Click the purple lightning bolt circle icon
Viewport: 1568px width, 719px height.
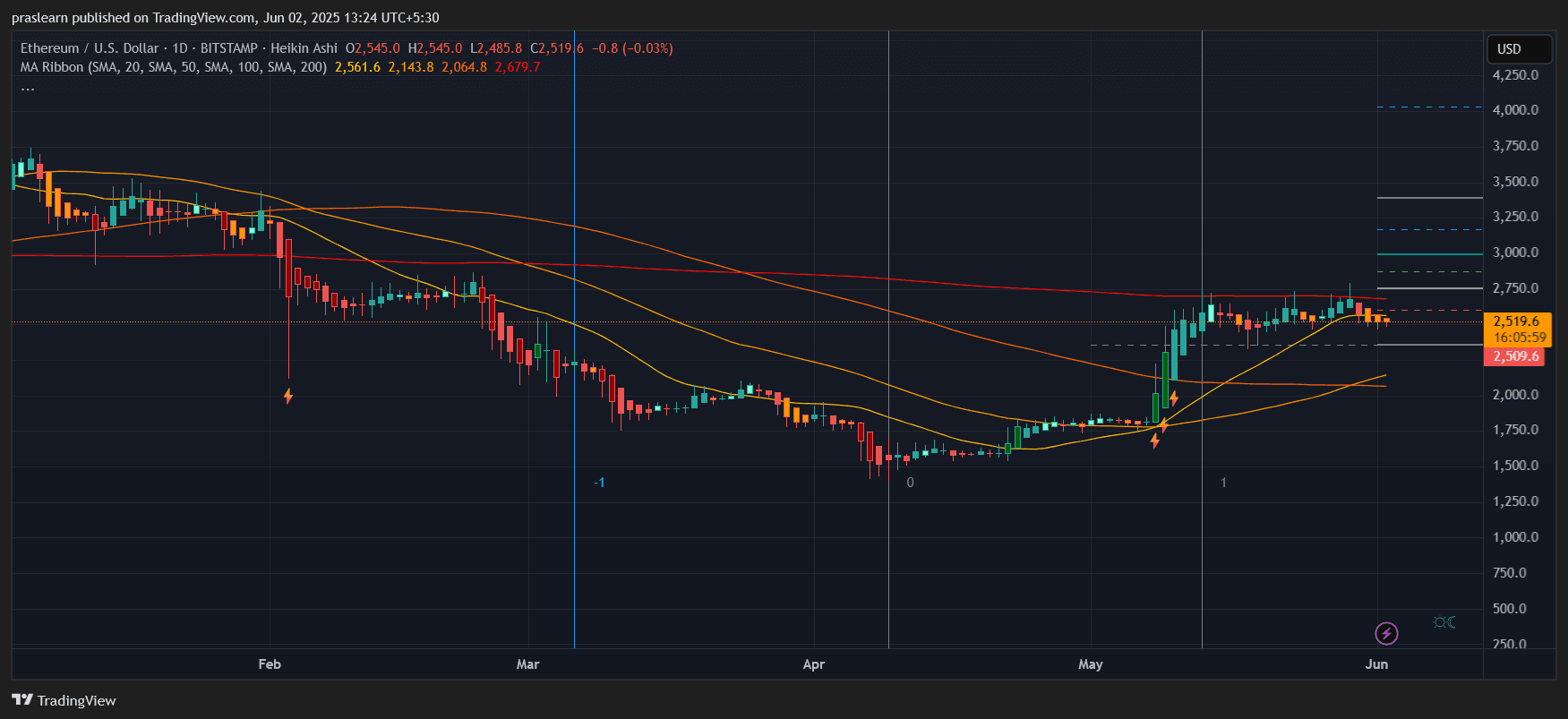pyautogui.click(x=1386, y=634)
